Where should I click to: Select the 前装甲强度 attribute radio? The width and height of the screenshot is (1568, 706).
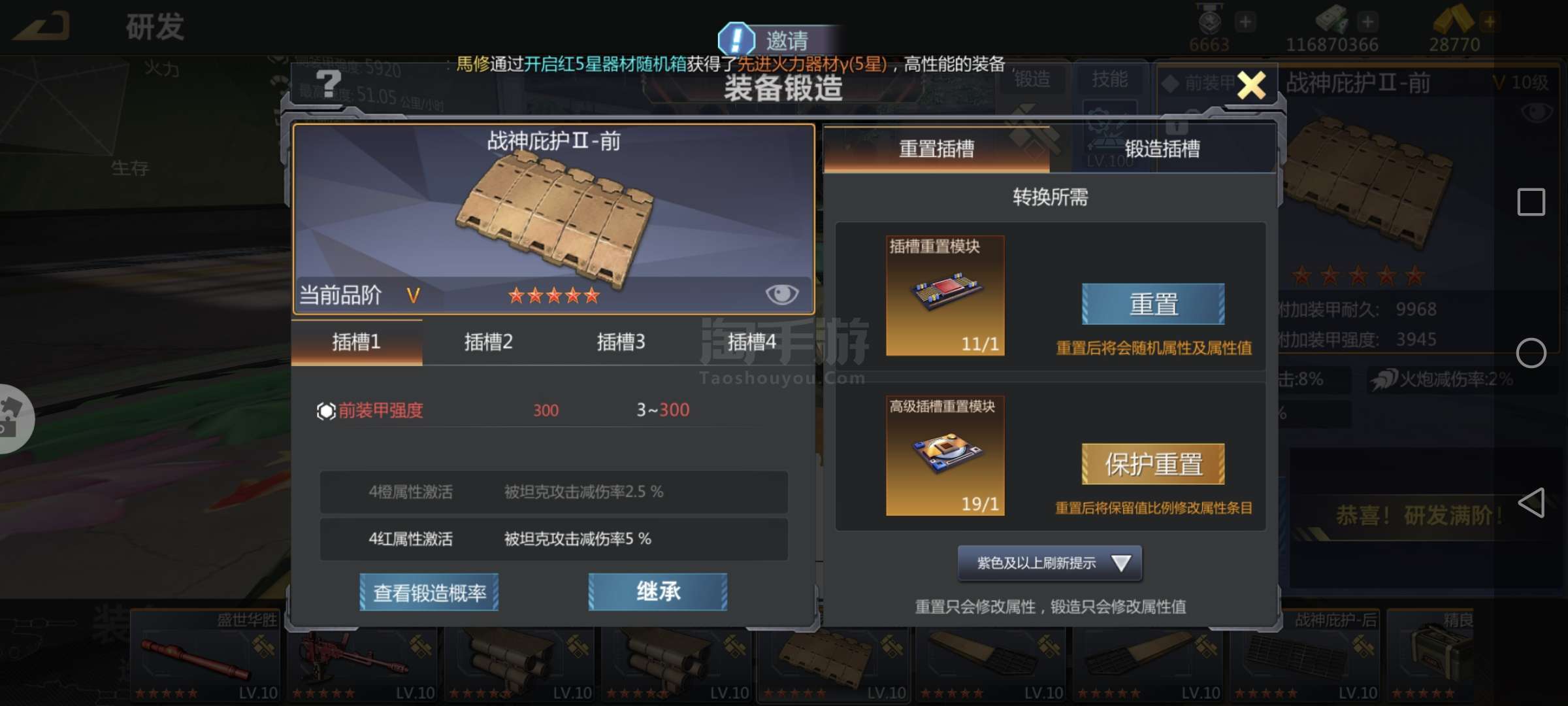coord(325,411)
